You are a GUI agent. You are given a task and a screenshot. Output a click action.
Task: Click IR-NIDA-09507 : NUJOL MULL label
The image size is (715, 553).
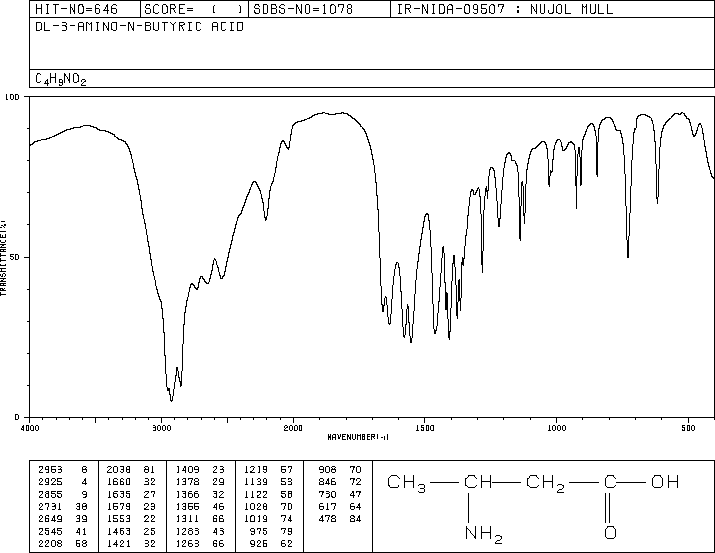pyautogui.click(x=505, y=9)
